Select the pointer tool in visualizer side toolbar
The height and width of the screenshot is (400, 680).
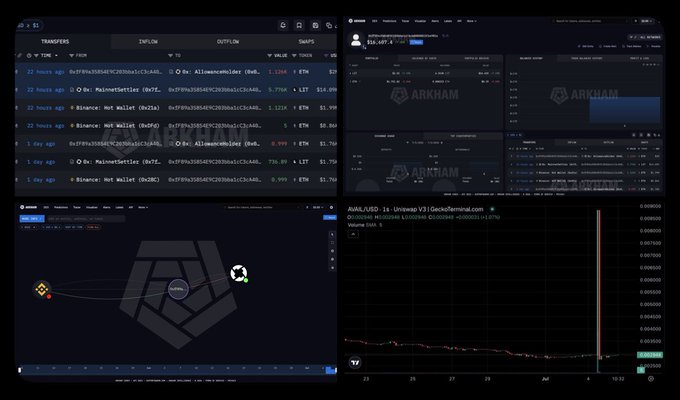click(332, 235)
